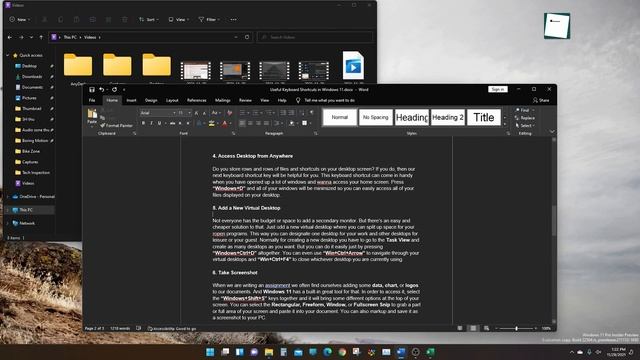
Task: Click the Windows Start button on the taskbar
Action: pyautogui.click(x=210, y=352)
